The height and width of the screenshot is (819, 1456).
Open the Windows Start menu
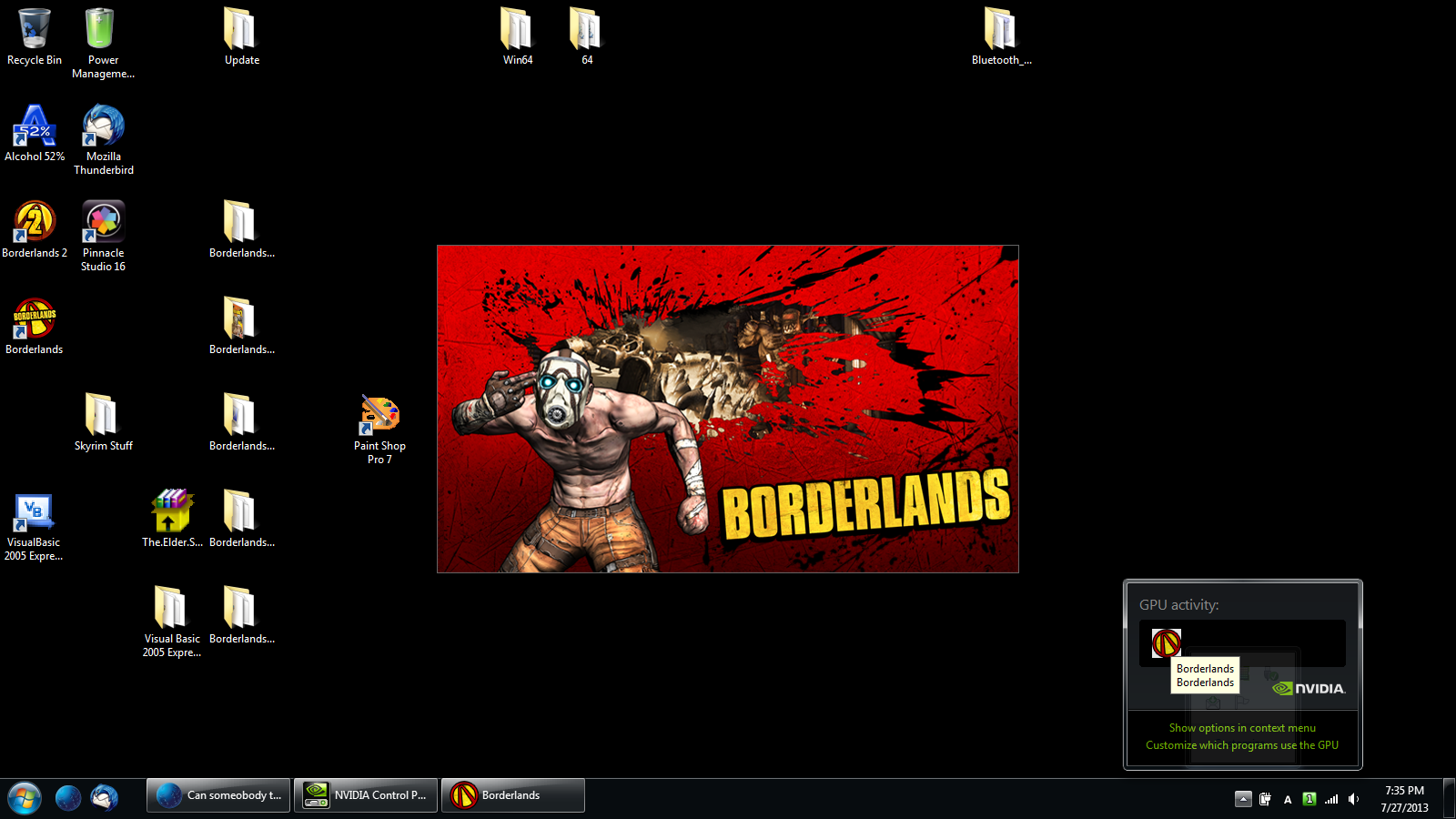pos(25,798)
